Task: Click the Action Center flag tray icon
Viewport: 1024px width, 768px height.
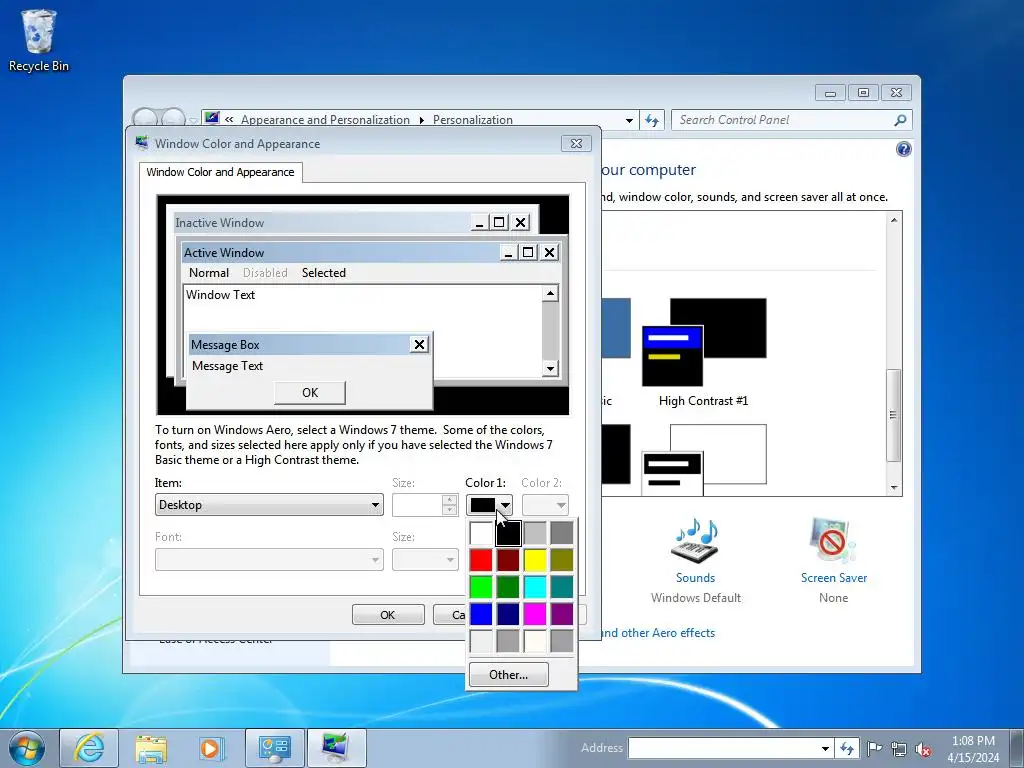Action: (874, 748)
